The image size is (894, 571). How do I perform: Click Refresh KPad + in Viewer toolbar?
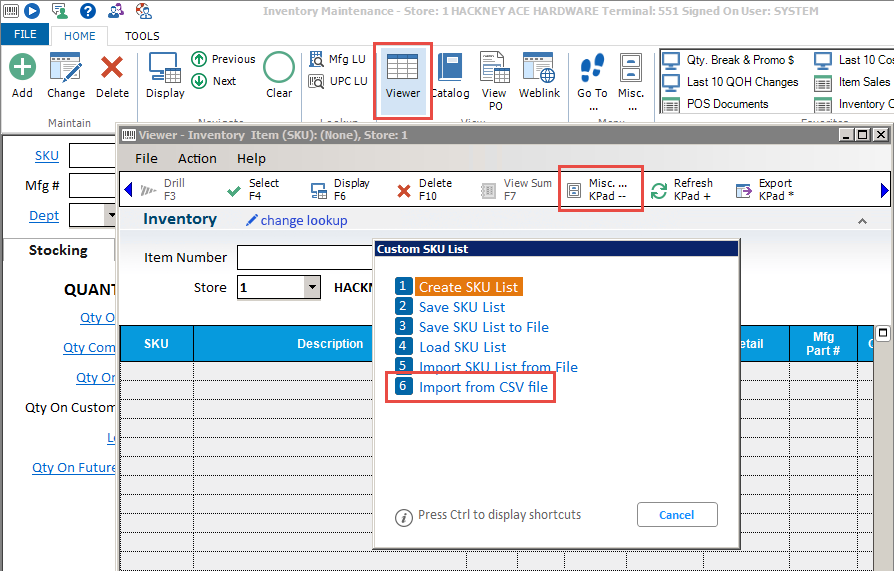pos(682,189)
